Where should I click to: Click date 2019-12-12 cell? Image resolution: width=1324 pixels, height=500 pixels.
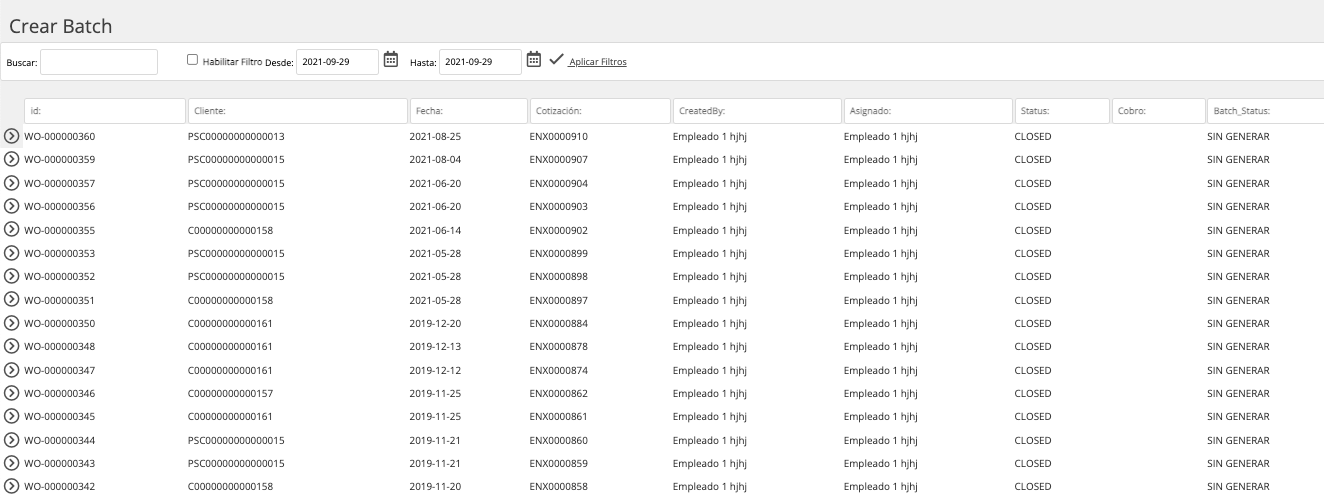[435, 370]
